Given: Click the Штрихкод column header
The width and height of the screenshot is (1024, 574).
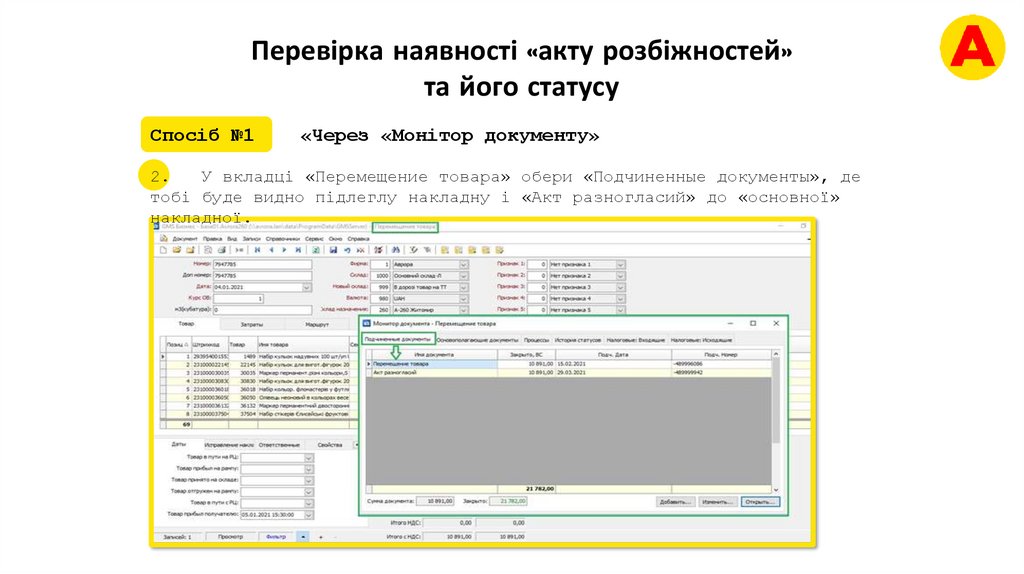Looking at the screenshot, I should pyautogui.click(x=209, y=344).
